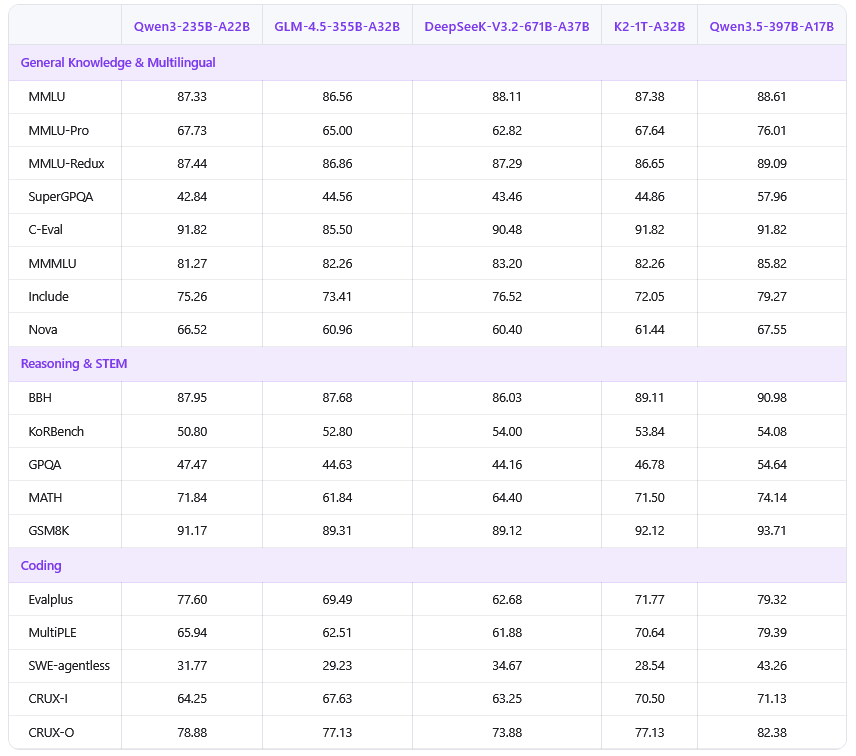The image size is (856, 756).
Task: Select MMLU score 88.61 under Qwen3.5-397B-A17B
Action: coord(771,97)
